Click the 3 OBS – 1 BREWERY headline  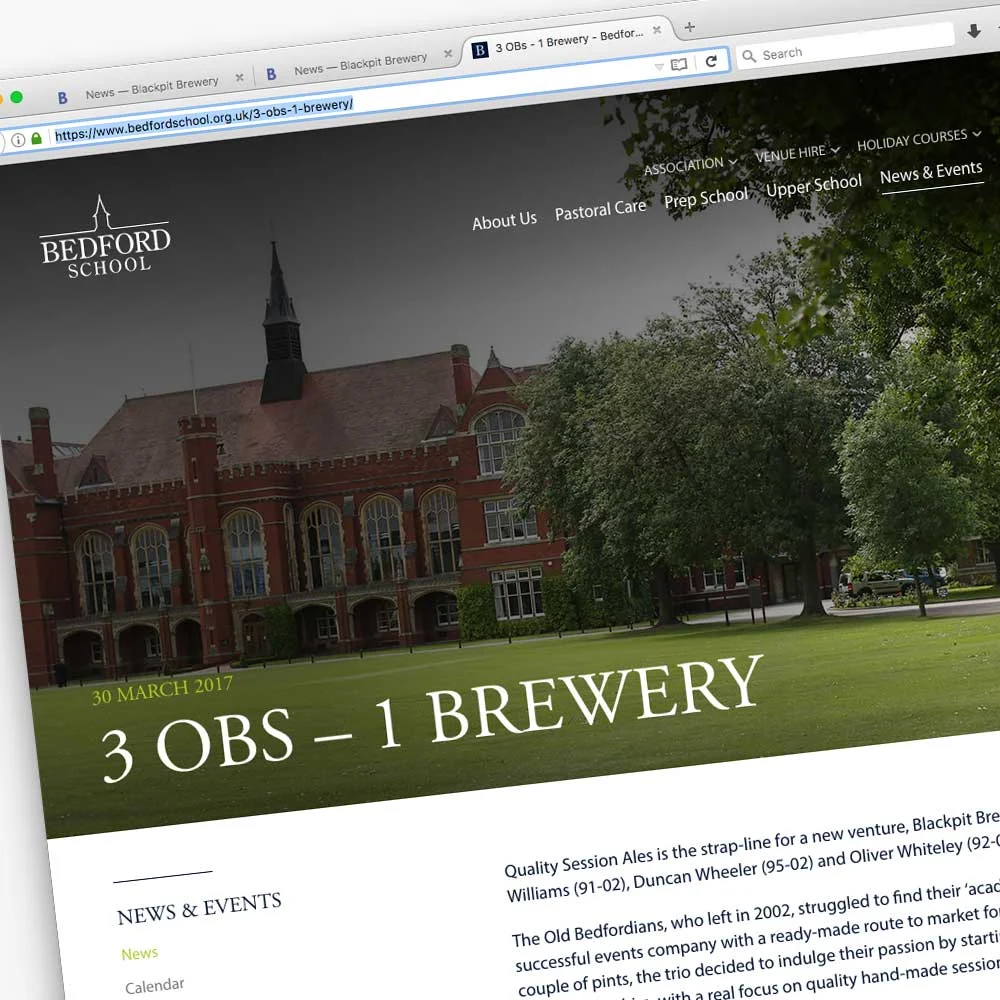pos(432,719)
